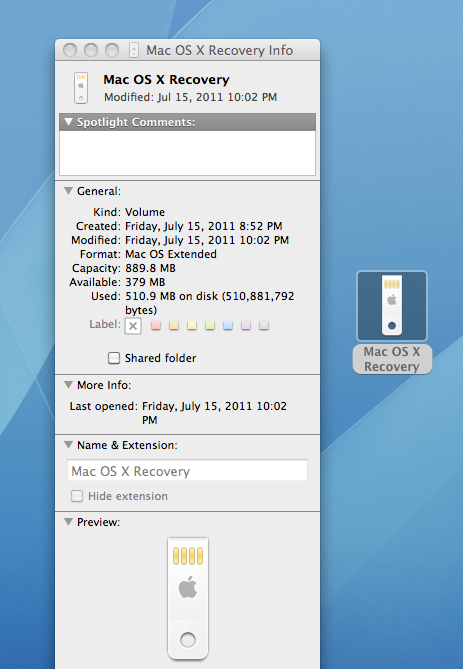The image size is (463, 669).
Task: Apply the red label color
Action: [x=156, y=326]
